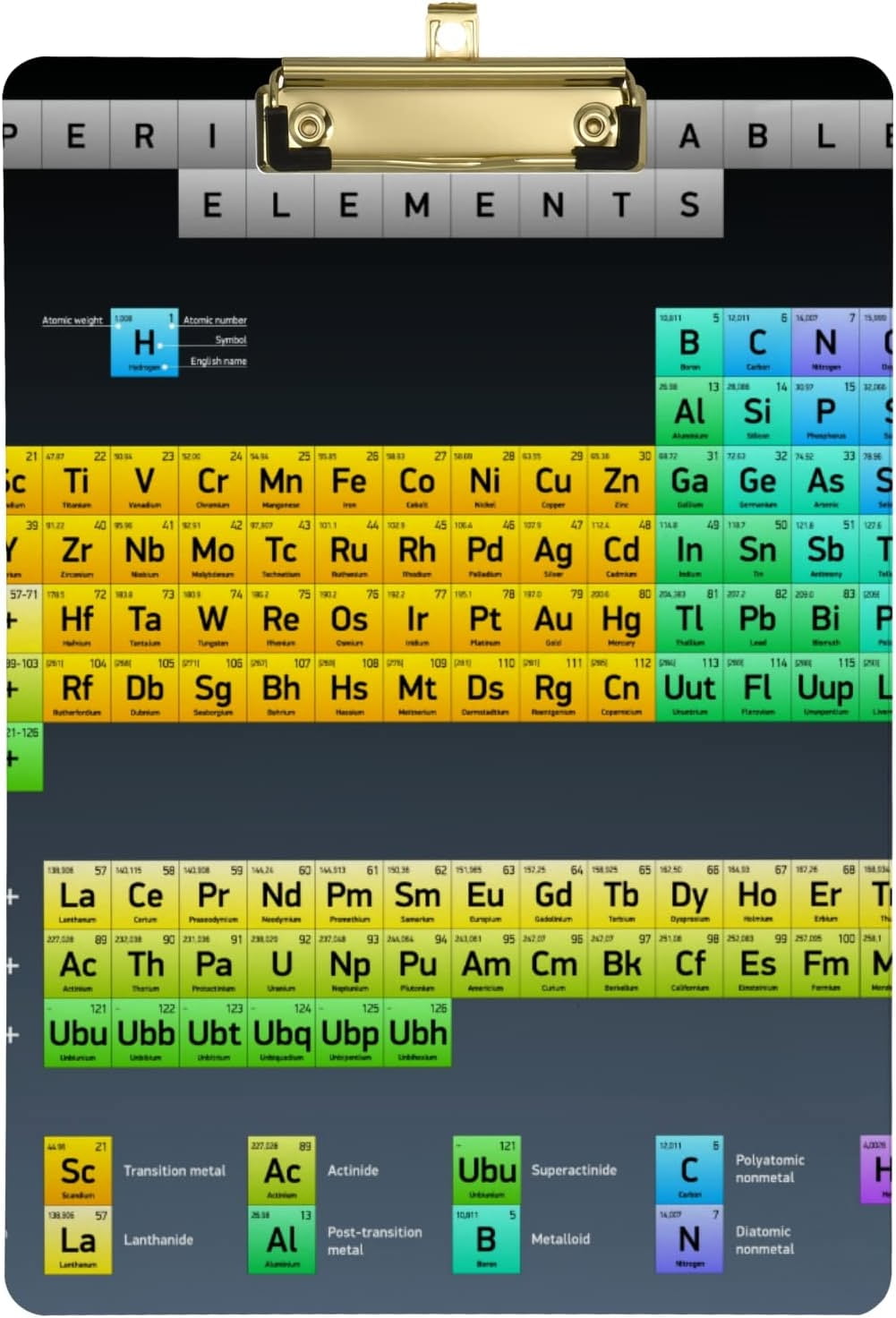Click the Hydrogen example tile in the key

(144, 342)
